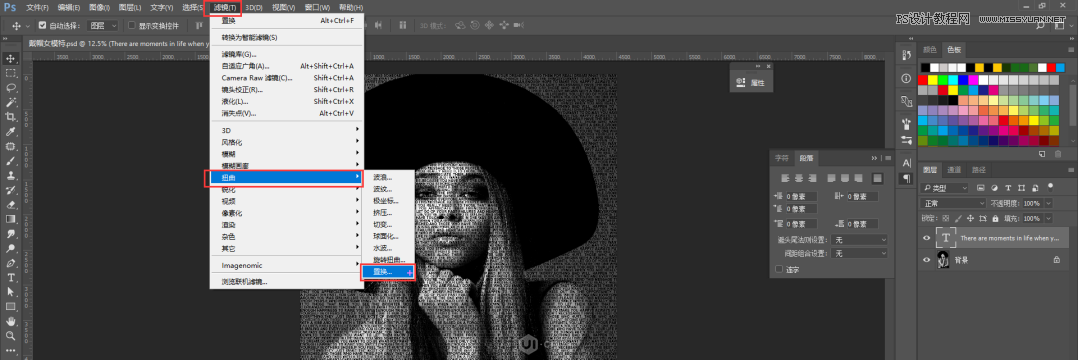Toggle pixel layer filter in Layers panel
1078x360 pixels.
(x=980, y=188)
